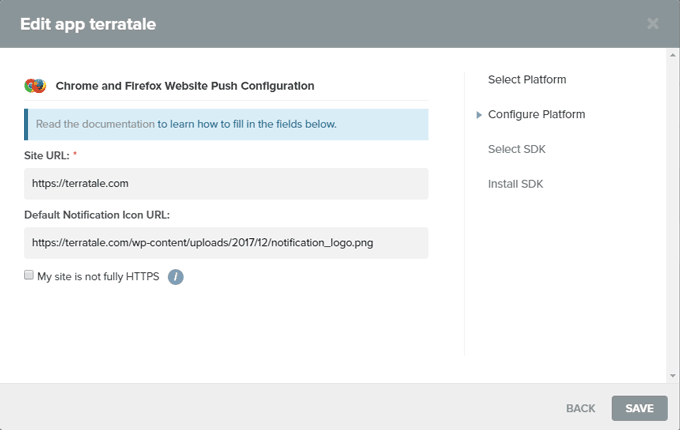The image size is (680, 430).
Task: Open the Install SDK step
Action: pyautogui.click(x=515, y=184)
